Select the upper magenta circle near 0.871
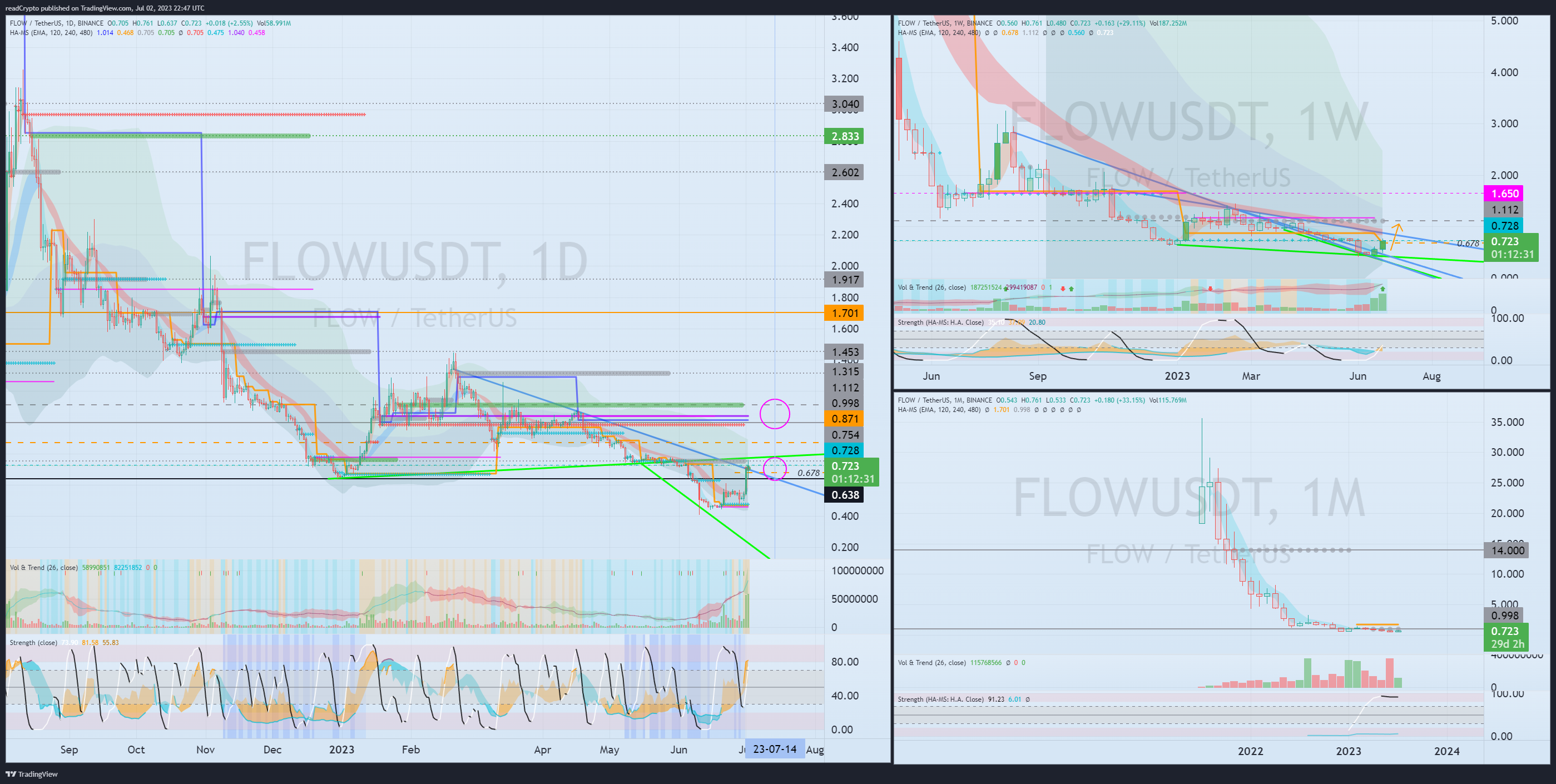The image size is (1556, 784). tap(774, 414)
